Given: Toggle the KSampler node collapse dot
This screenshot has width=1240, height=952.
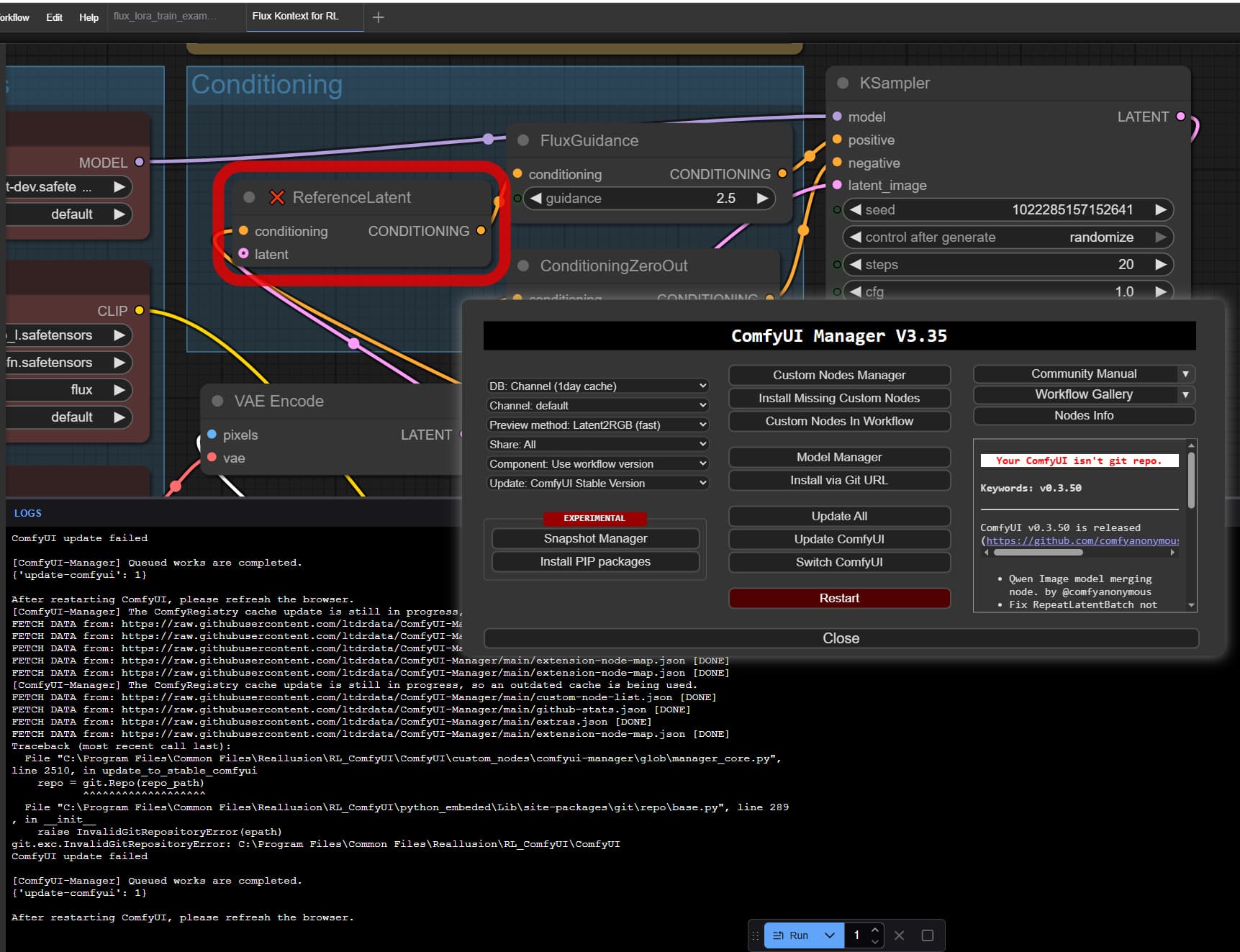Looking at the screenshot, I should (843, 83).
